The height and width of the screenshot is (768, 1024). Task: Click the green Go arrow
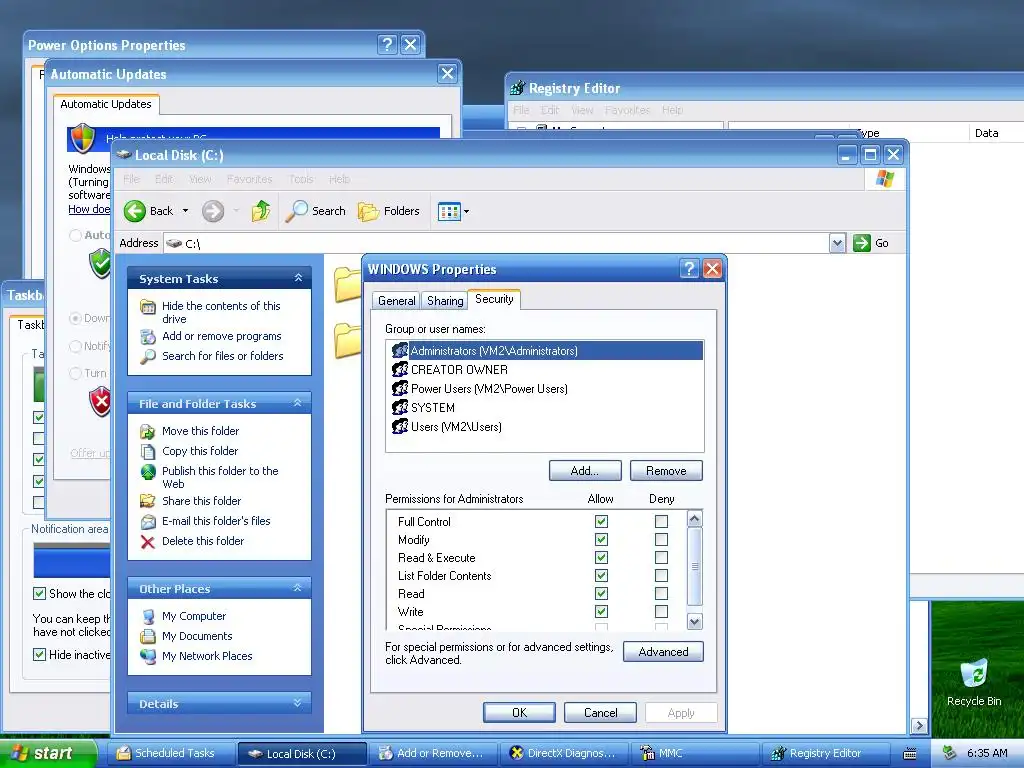pos(862,243)
